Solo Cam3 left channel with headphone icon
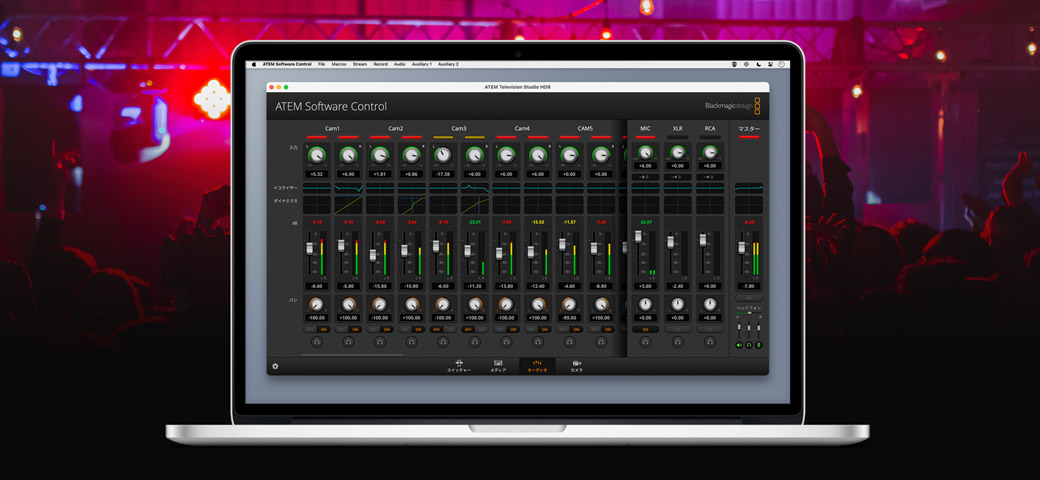 coord(443,341)
